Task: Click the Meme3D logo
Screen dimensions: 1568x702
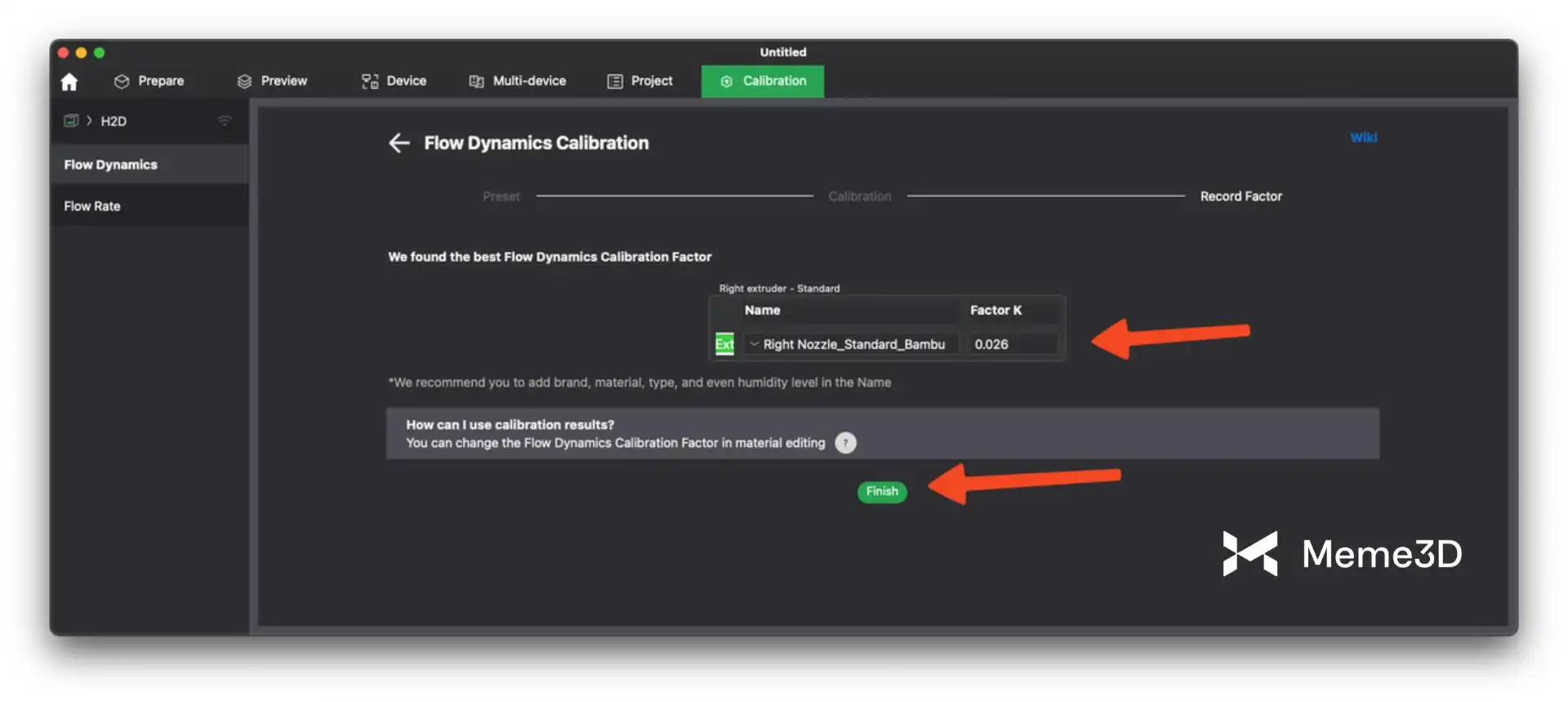Action: click(1342, 554)
